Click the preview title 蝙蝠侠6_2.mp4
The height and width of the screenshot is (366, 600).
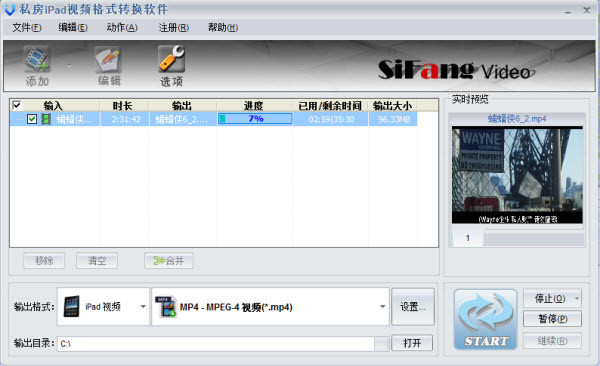point(517,119)
